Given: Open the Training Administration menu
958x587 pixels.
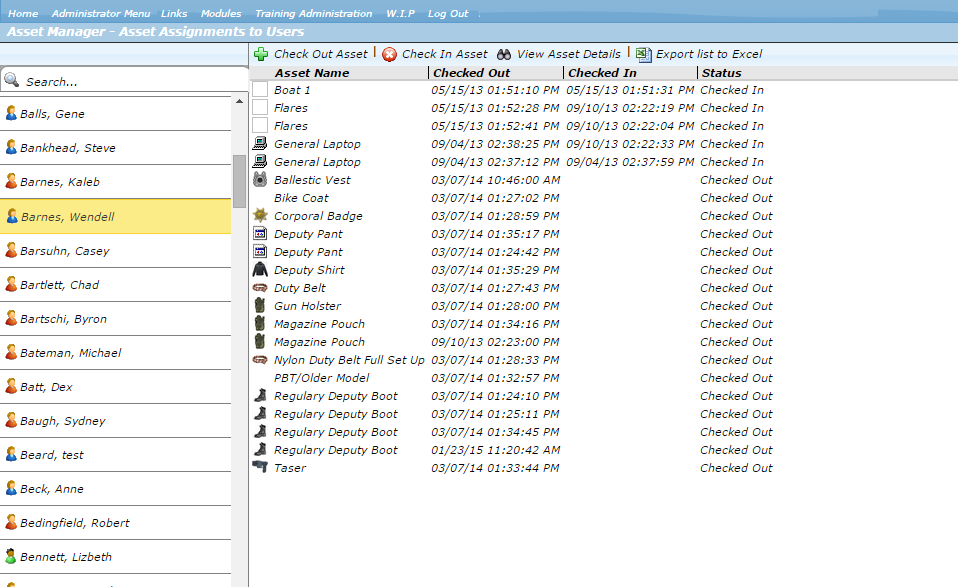Looking at the screenshot, I should (313, 14).
